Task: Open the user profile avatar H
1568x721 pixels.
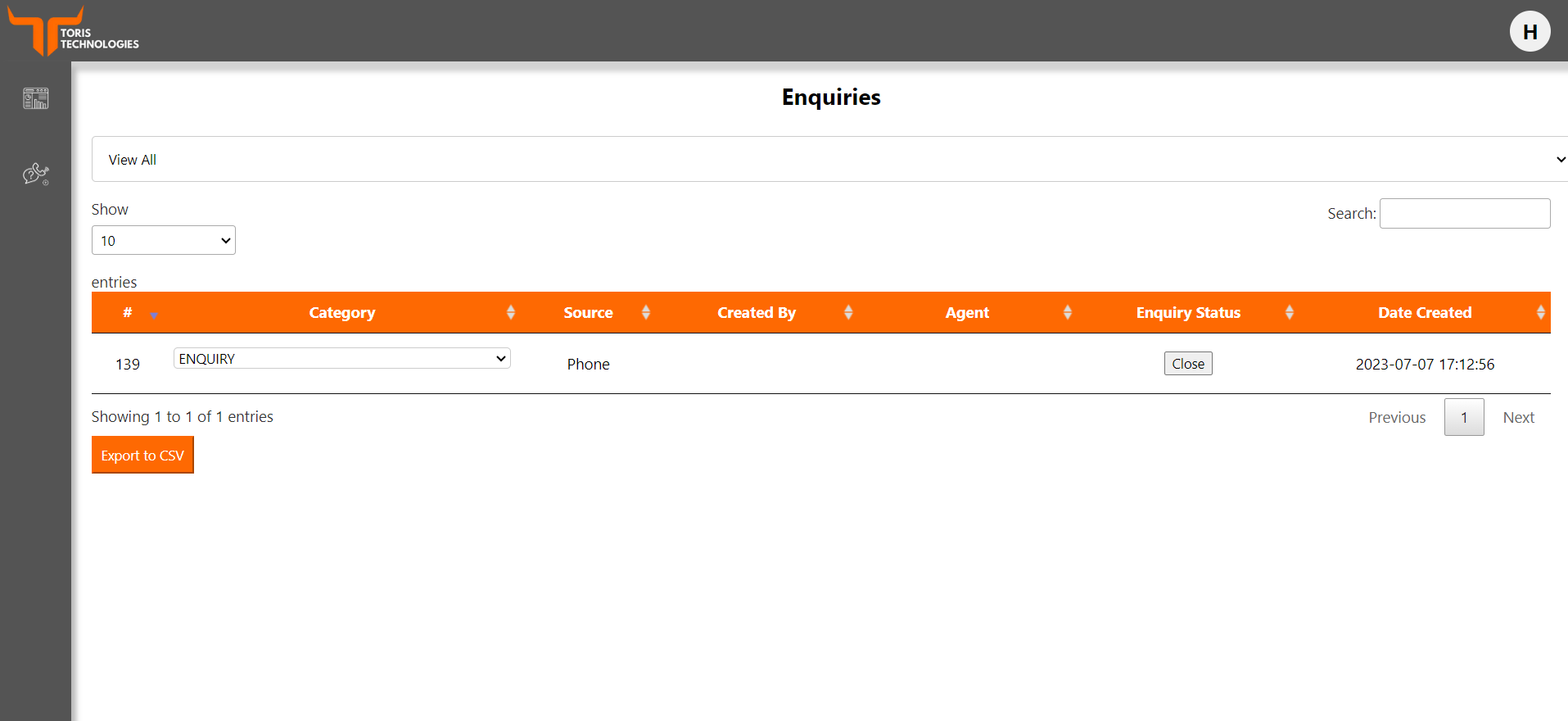Action: pyautogui.click(x=1530, y=32)
